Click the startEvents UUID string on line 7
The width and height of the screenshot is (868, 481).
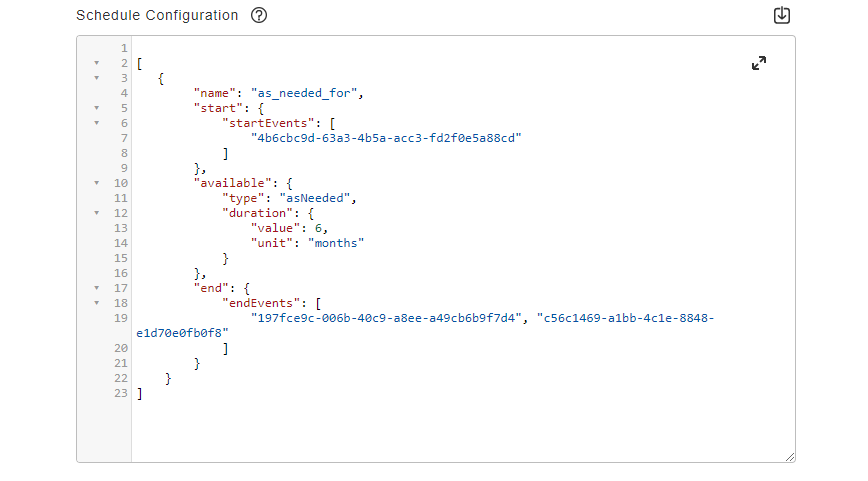(387, 138)
